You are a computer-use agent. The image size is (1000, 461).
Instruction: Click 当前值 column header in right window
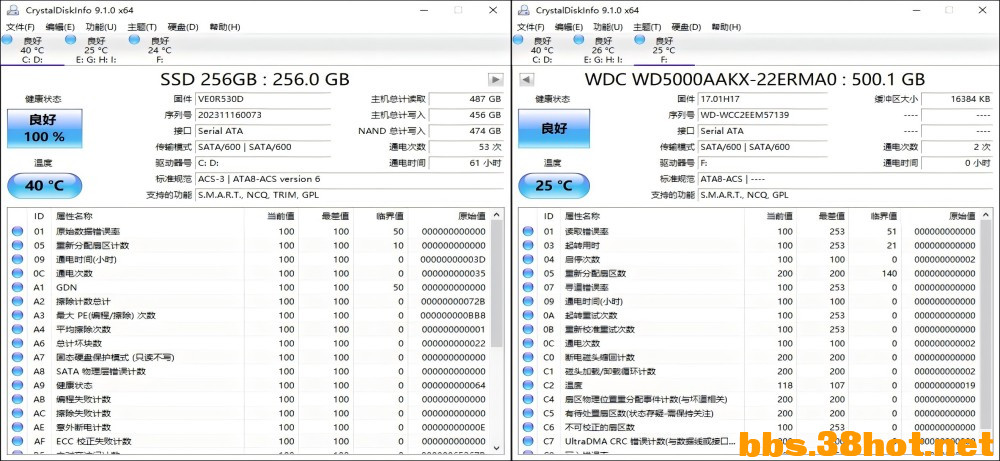[779, 216]
